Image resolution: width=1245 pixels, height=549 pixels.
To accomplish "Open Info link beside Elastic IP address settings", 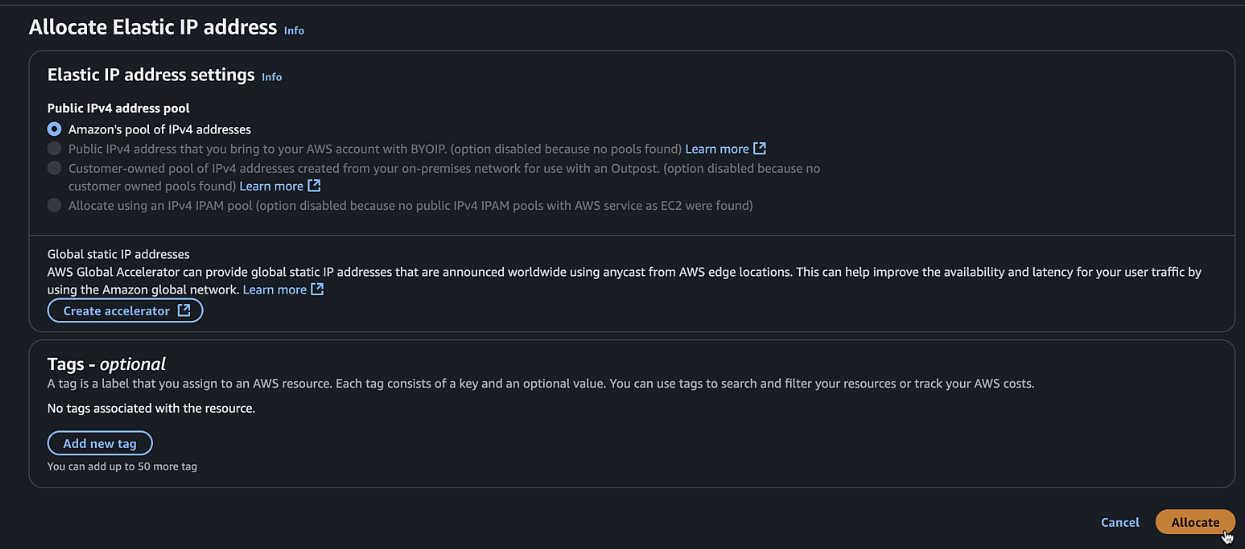I will 272,76.
